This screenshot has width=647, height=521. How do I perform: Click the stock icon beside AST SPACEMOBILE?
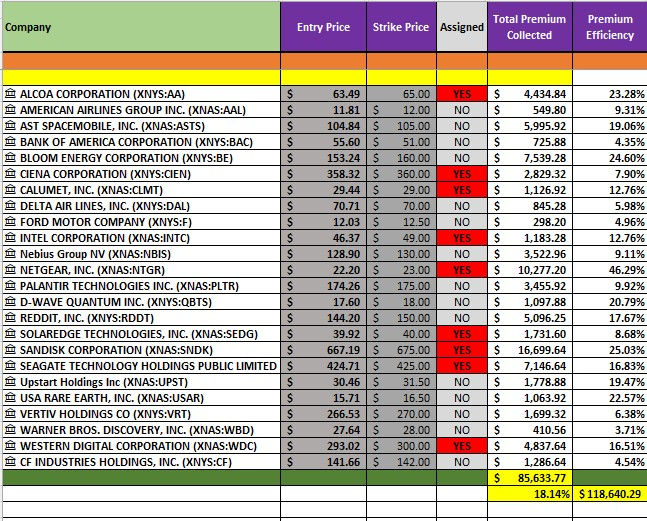(10, 126)
